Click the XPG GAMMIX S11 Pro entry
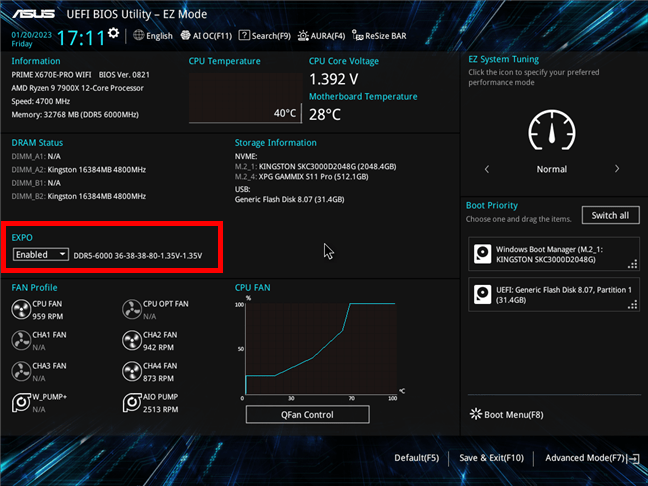This screenshot has width=648, height=486. [301, 177]
